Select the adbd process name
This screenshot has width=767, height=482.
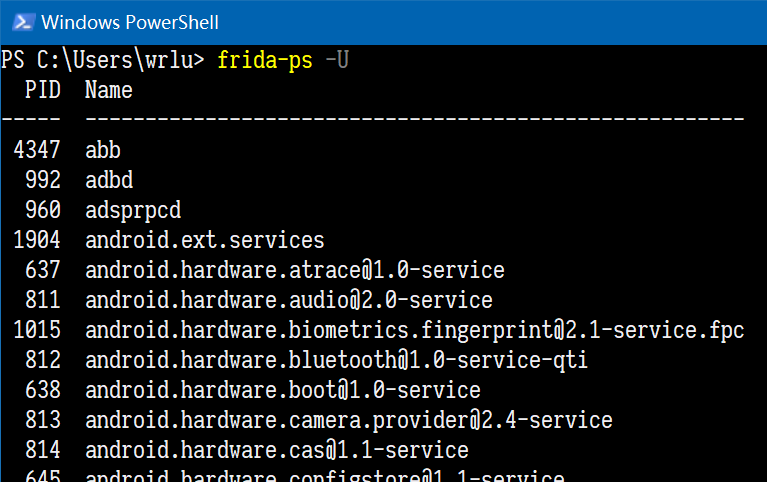point(109,180)
